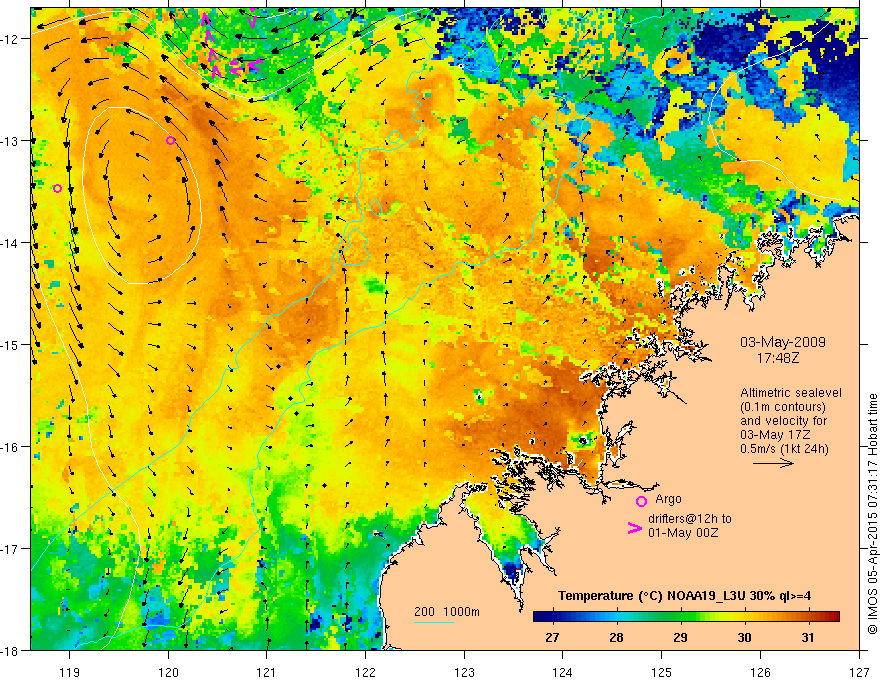This screenshot has height=680, width=880.
Task: Click the '01-May 00Z' legend text
Action: click(683, 533)
